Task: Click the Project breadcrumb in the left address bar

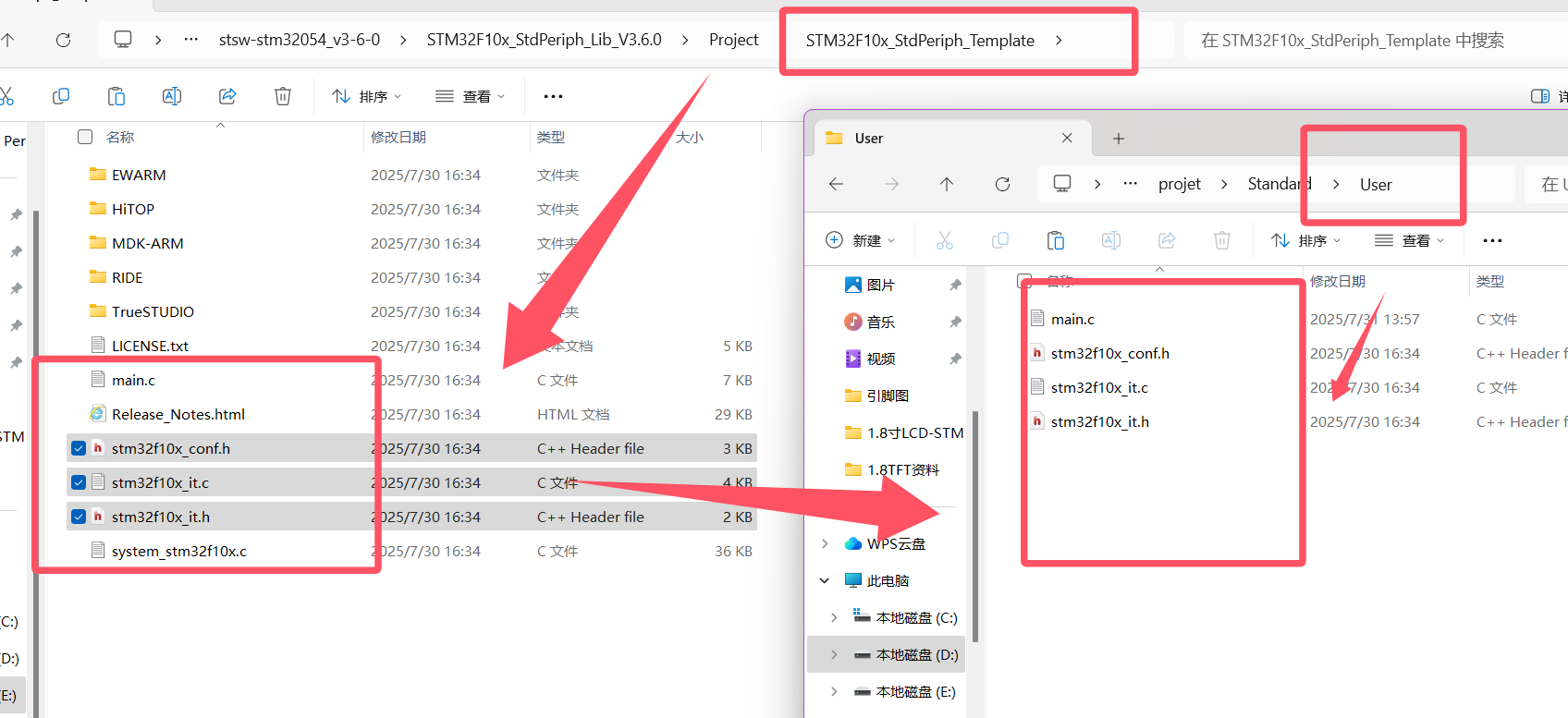Action: pos(734,40)
